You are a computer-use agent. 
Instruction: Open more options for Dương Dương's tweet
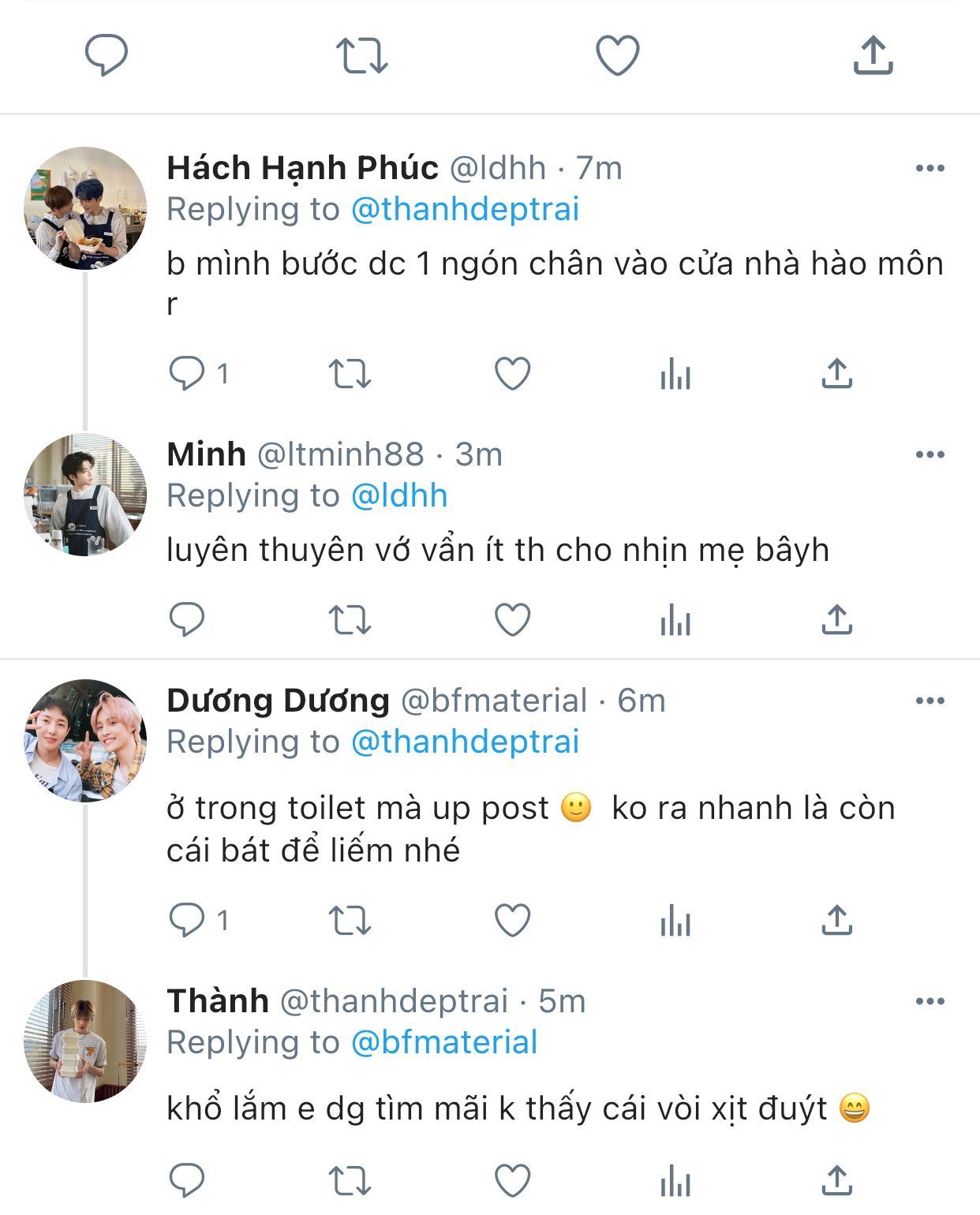(x=930, y=701)
